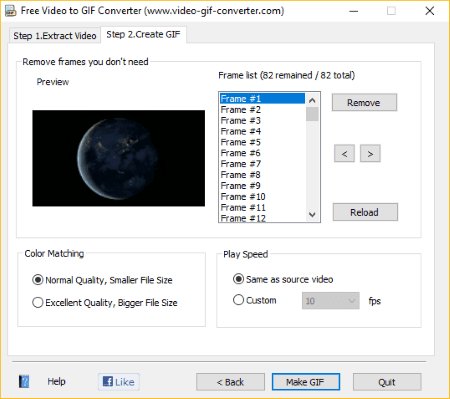Click the frame list scrollbar thumb

pyautogui.click(x=312, y=114)
